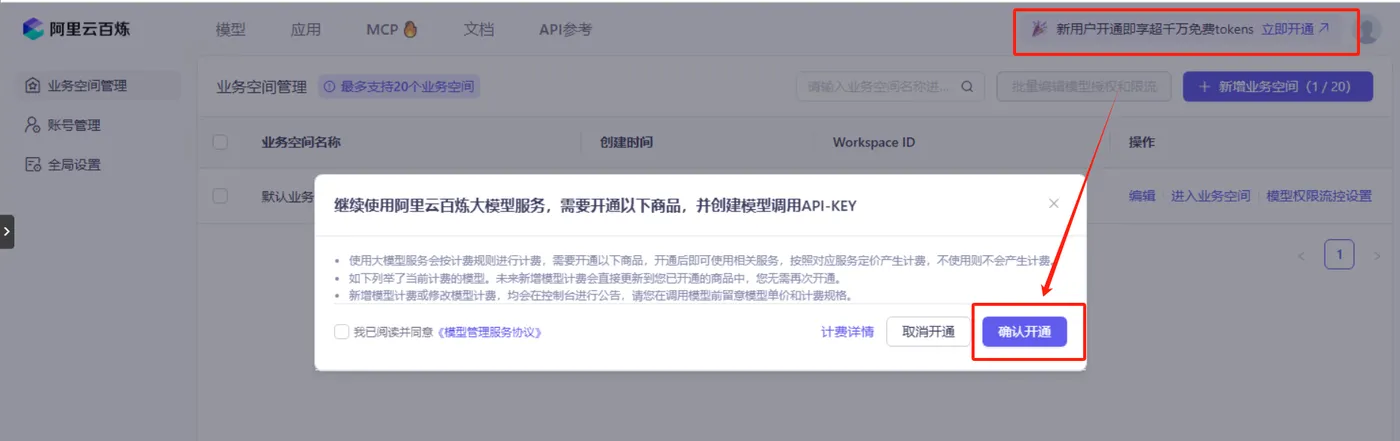Screen dimensions: 1400x441
Task: Open the user avatar menu
Action: click(x=1366, y=29)
